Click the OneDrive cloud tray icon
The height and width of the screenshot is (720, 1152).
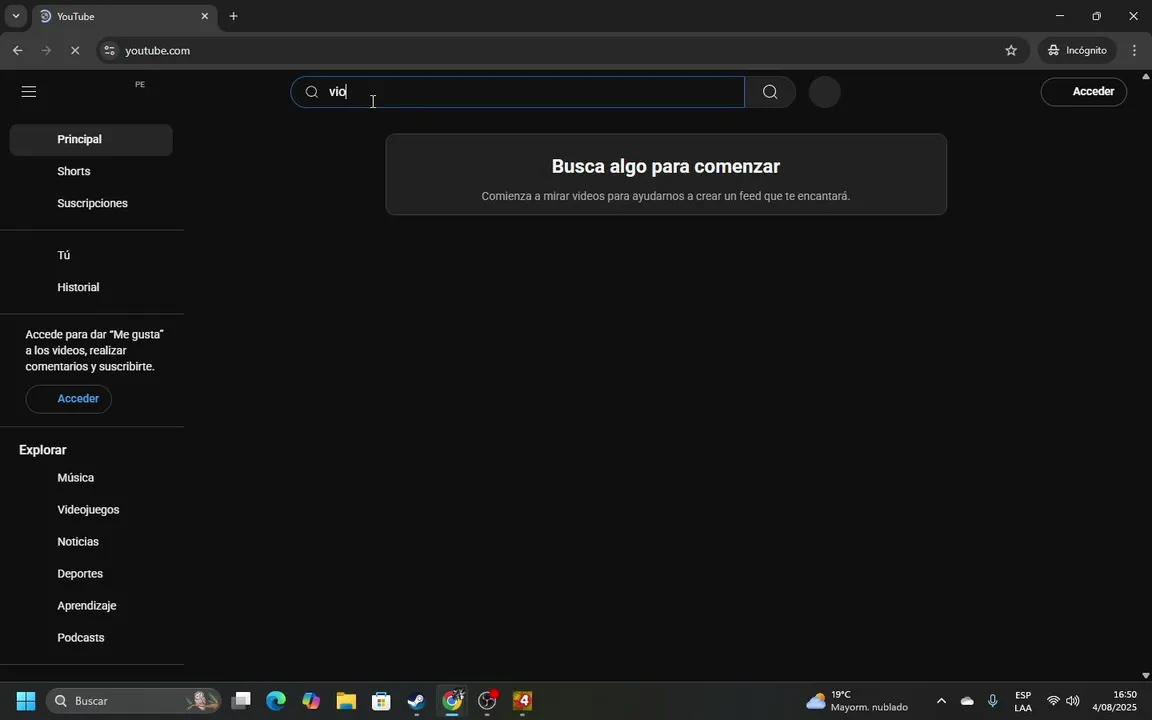click(x=967, y=701)
